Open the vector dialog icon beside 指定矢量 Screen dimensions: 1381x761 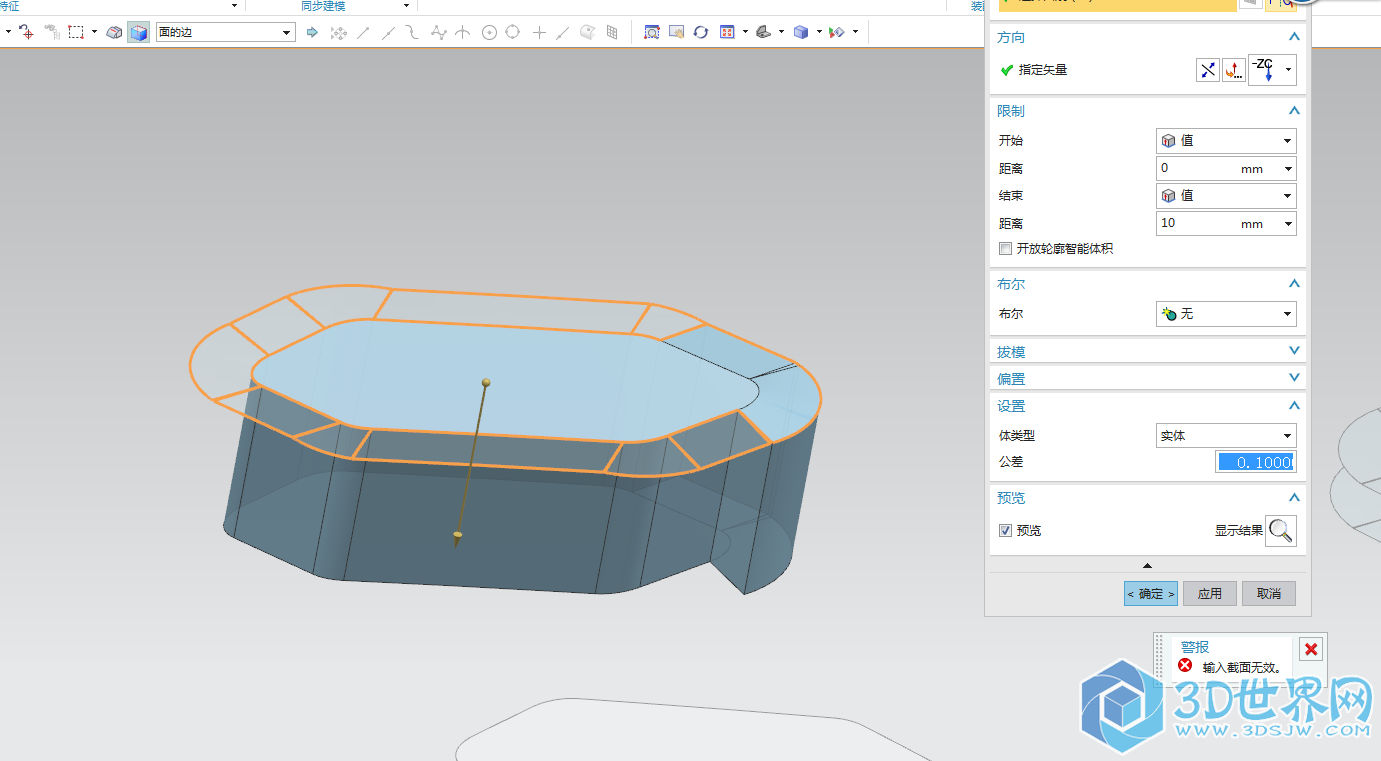[x=1234, y=70]
